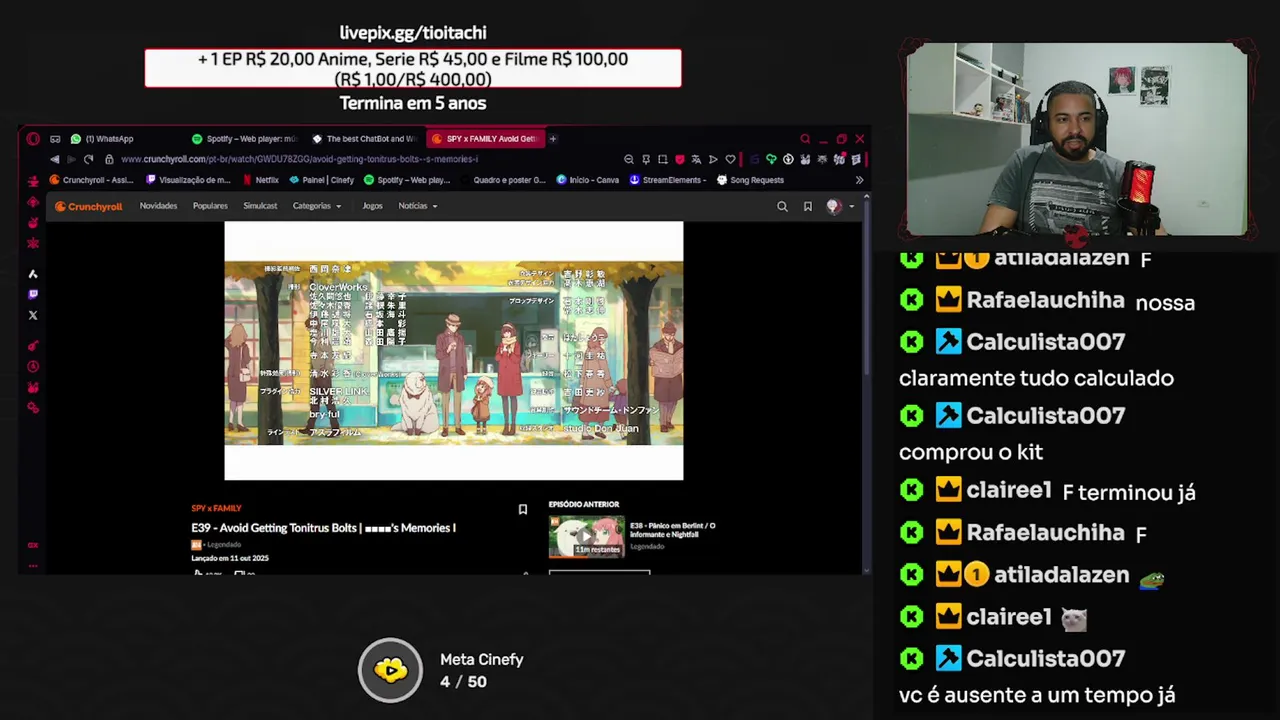Screen dimensions: 1280x720
Task: Add episode E39 to watchlist bookmark
Action: pos(522,509)
